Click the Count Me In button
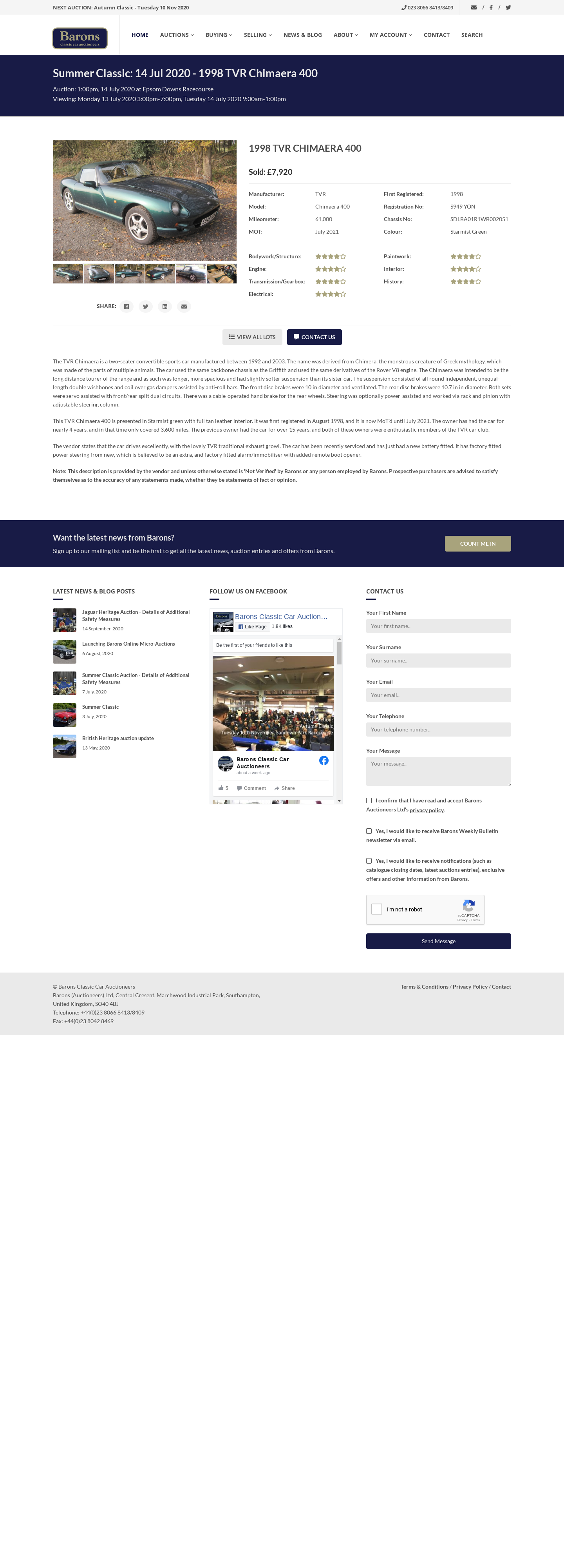The width and height of the screenshot is (564, 1568). pyautogui.click(x=477, y=544)
